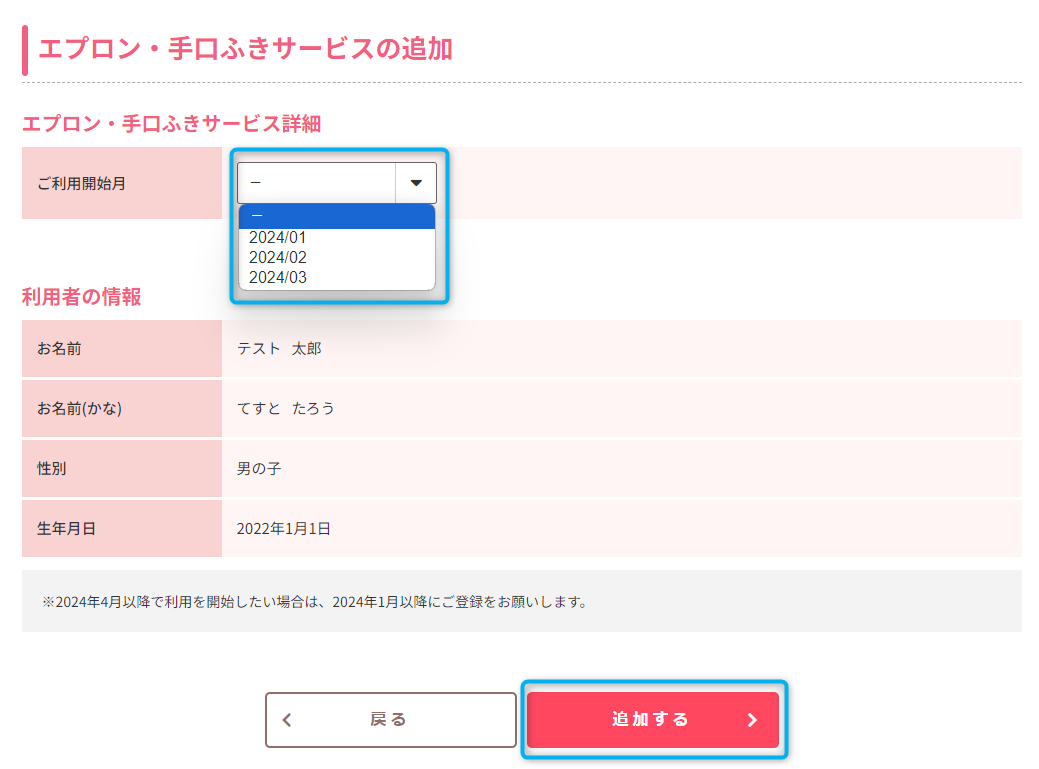Click the right chevron on the 追加する button
The height and width of the screenshot is (769, 1039).
pyautogui.click(x=752, y=720)
